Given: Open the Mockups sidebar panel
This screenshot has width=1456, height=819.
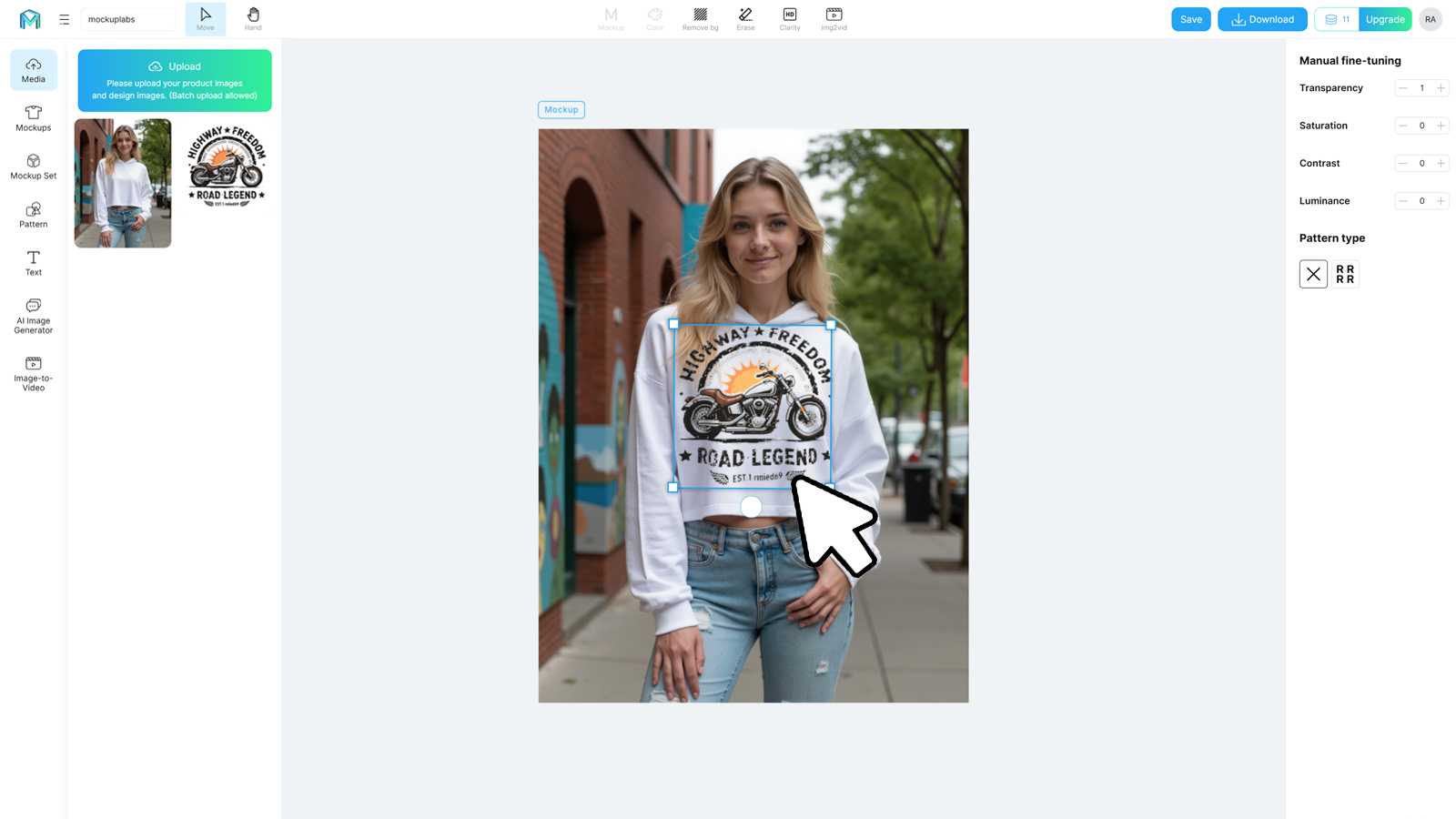Looking at the screenshot, I should (x=34, y=118).
